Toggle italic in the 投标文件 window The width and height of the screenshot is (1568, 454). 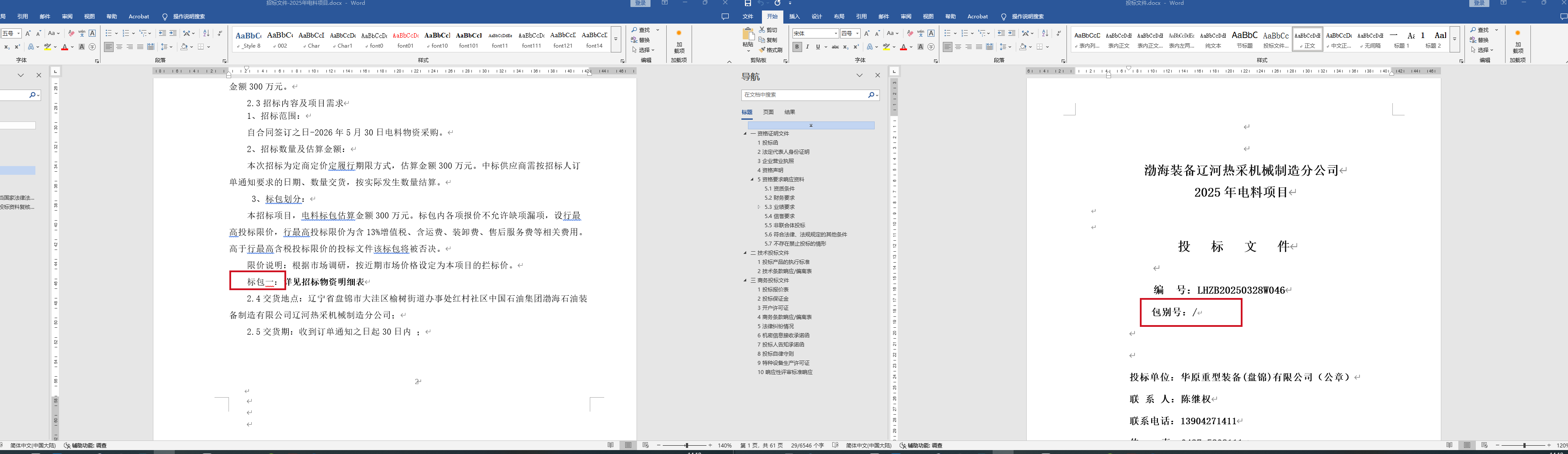click(808, 47)
